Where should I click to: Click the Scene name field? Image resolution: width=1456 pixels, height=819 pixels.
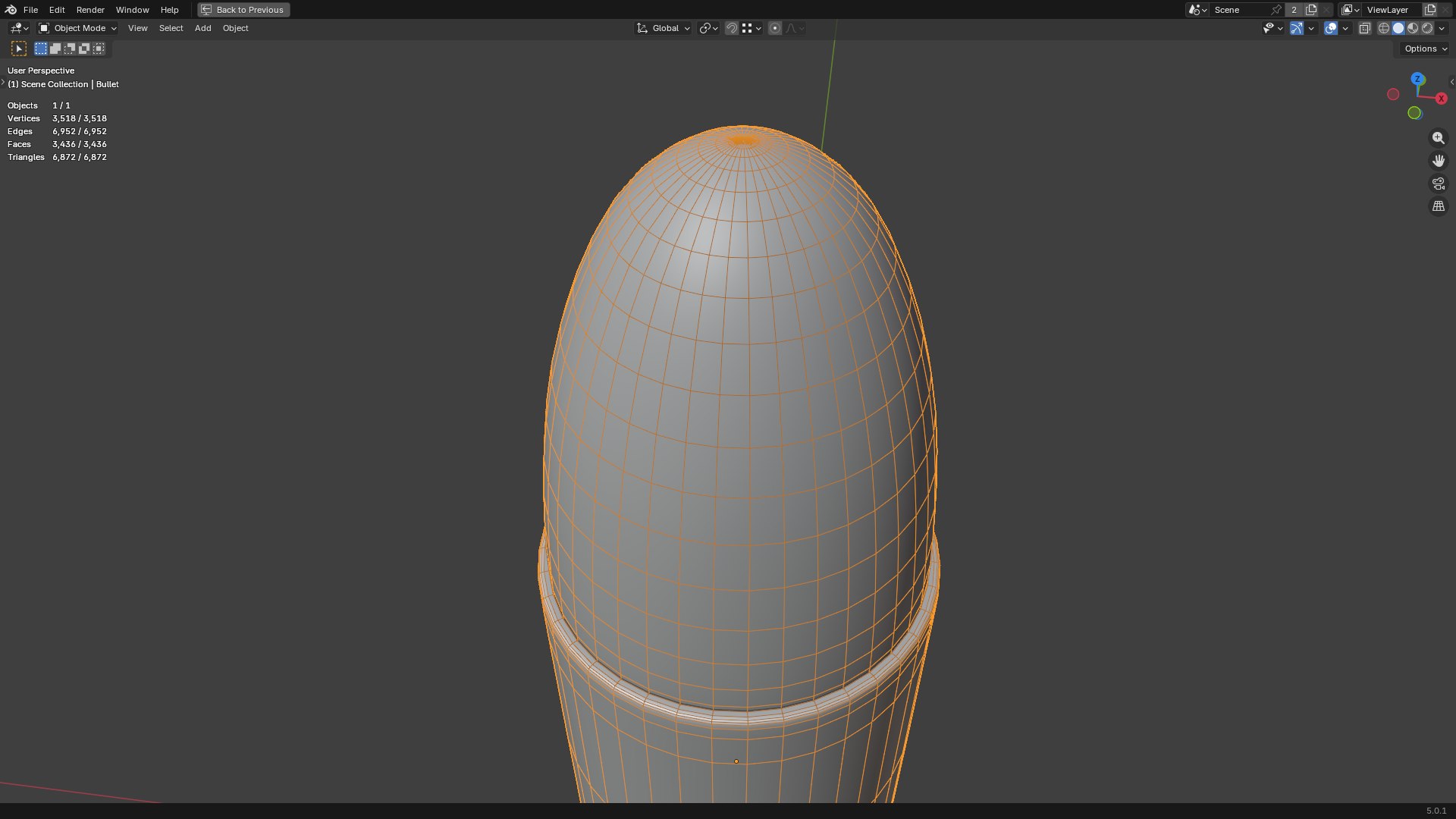[x=1241, y=10]
